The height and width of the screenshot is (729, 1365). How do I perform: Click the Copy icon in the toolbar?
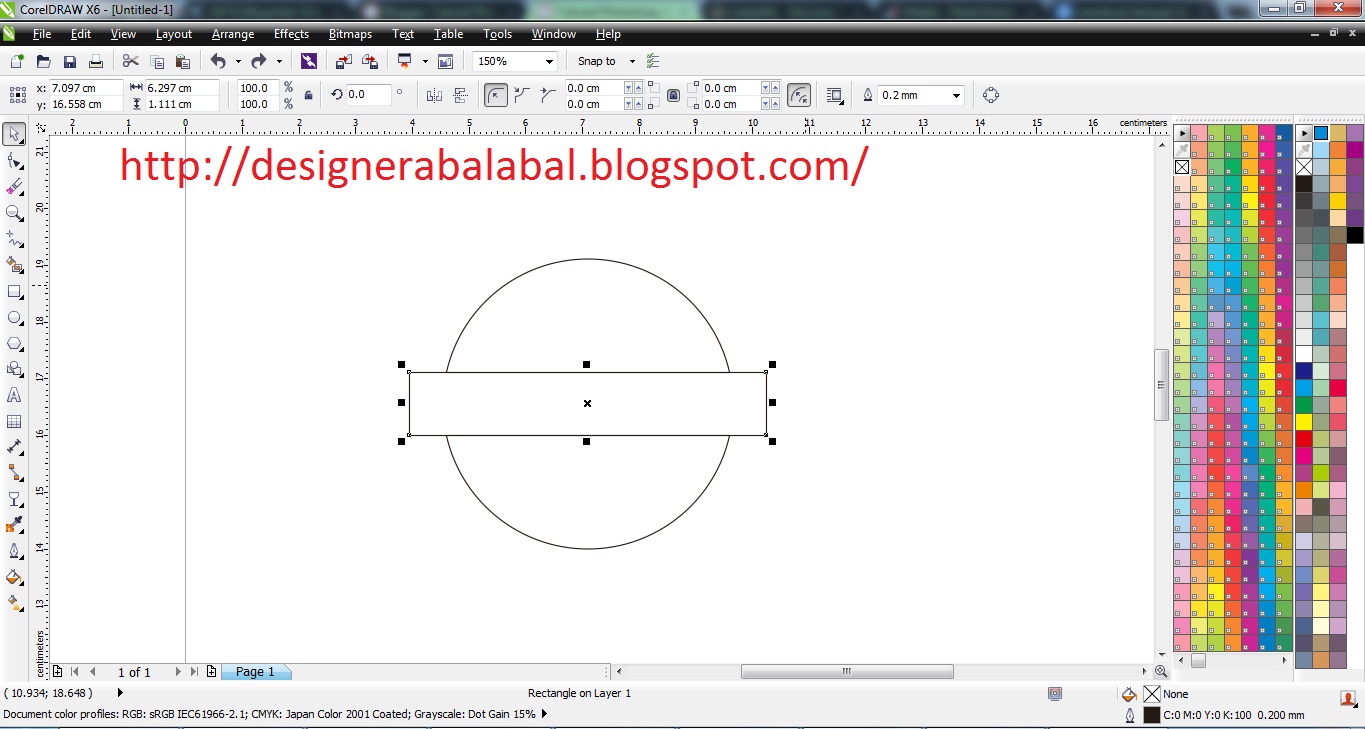tap(156, 61)
